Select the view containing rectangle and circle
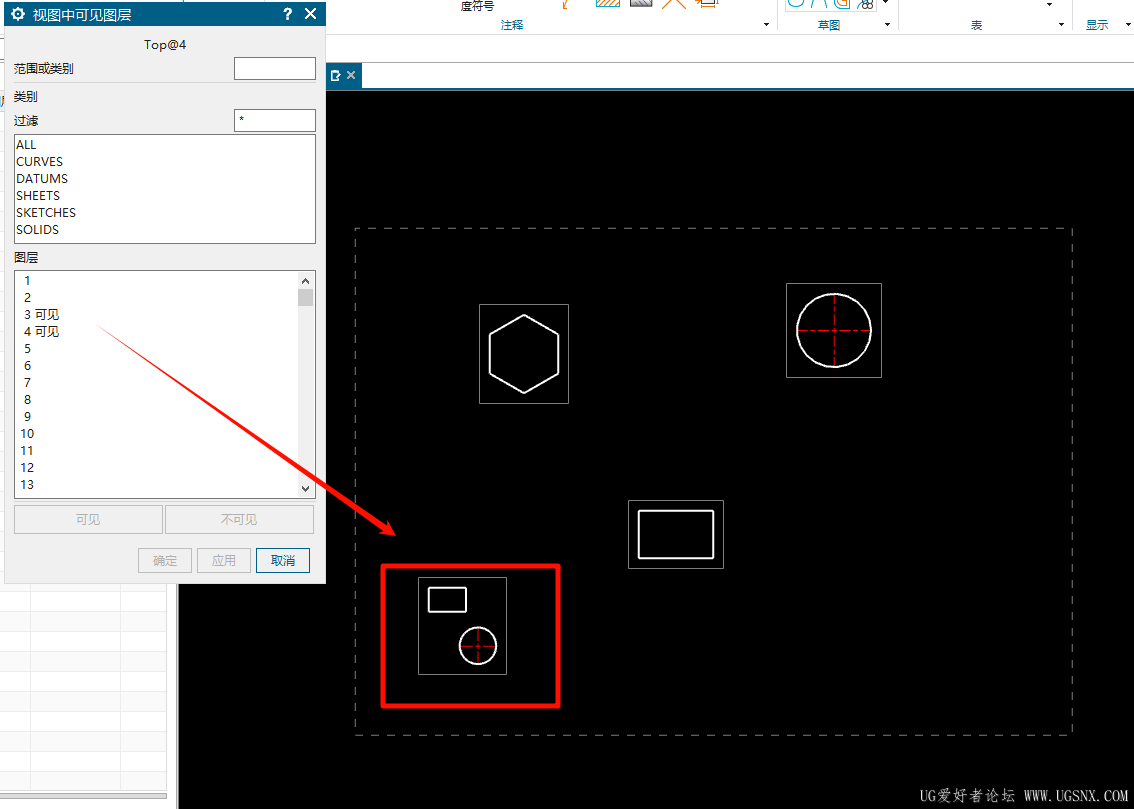Image resolution: width=1134 pixels, height=809 pixels. tap(462, 626)
